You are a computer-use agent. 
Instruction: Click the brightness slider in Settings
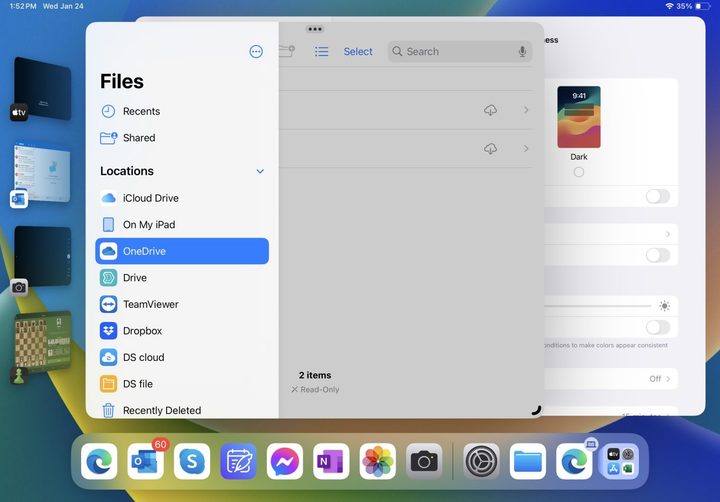point(598,306)
